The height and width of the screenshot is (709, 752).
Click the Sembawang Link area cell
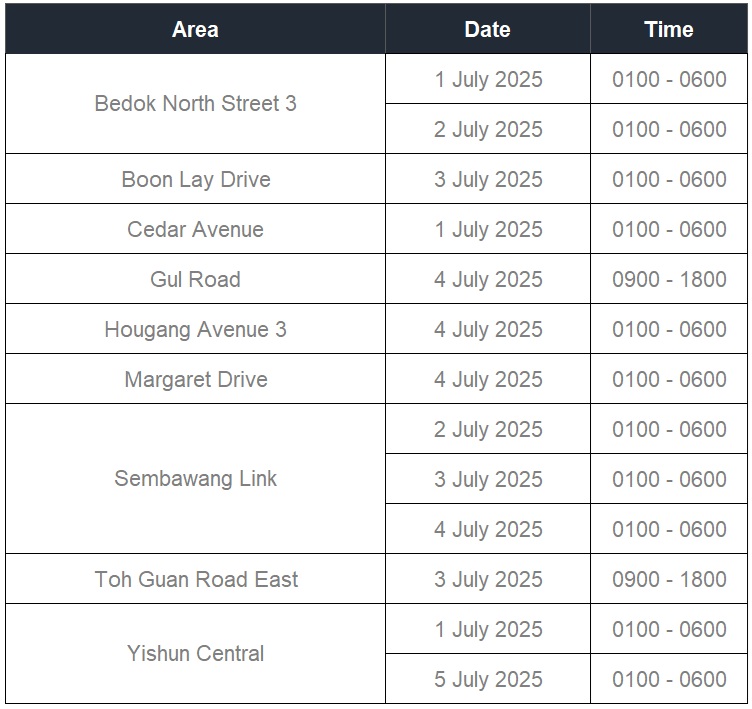click(x=195, y=479)
